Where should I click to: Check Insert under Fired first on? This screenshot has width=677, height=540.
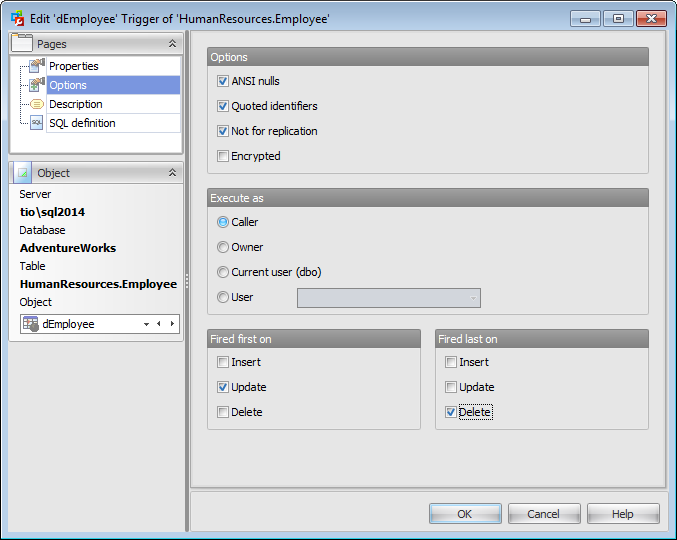coord(223,362)
